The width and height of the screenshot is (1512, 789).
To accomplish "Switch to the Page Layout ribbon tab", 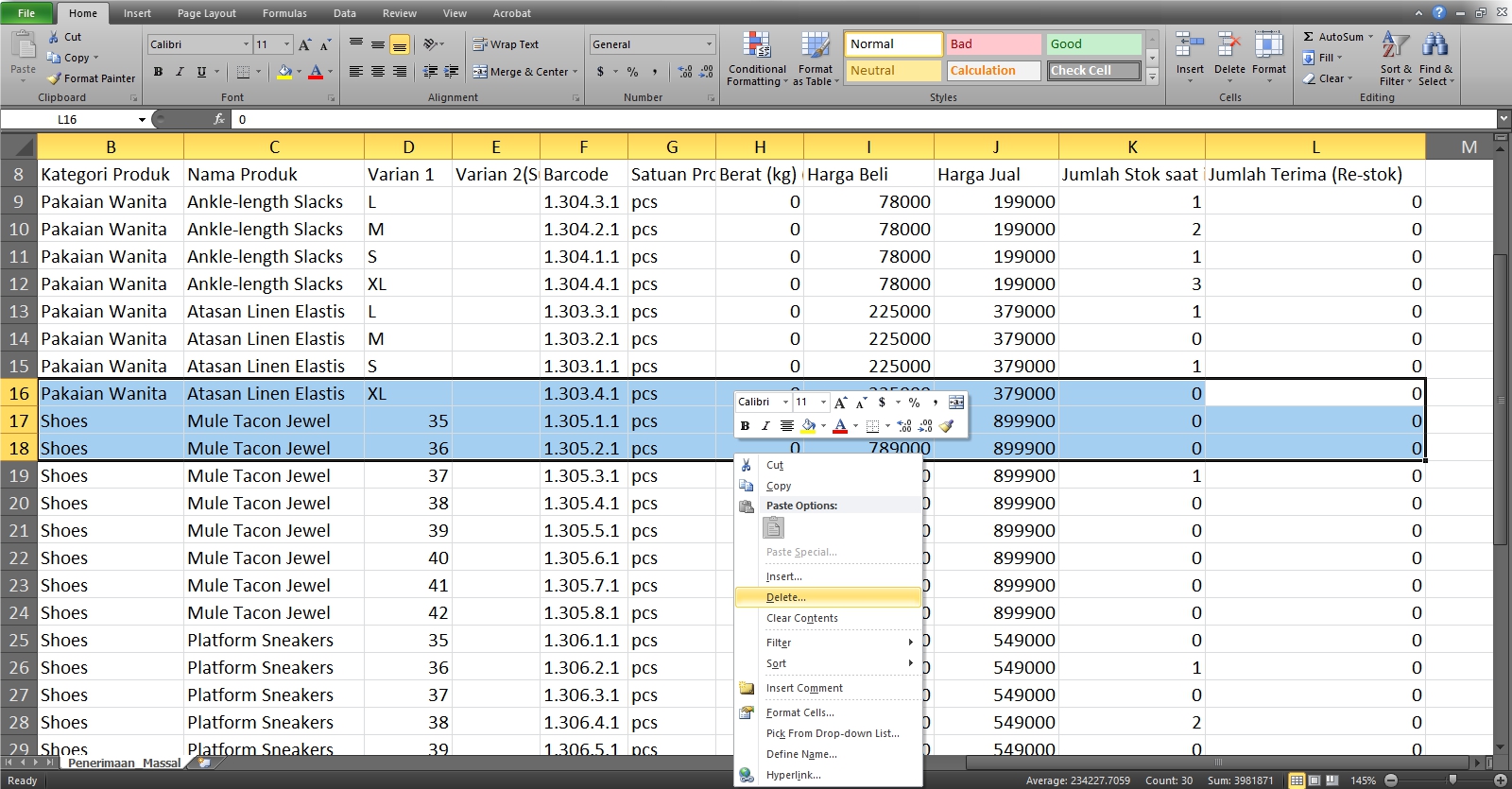I will [206, 13].
